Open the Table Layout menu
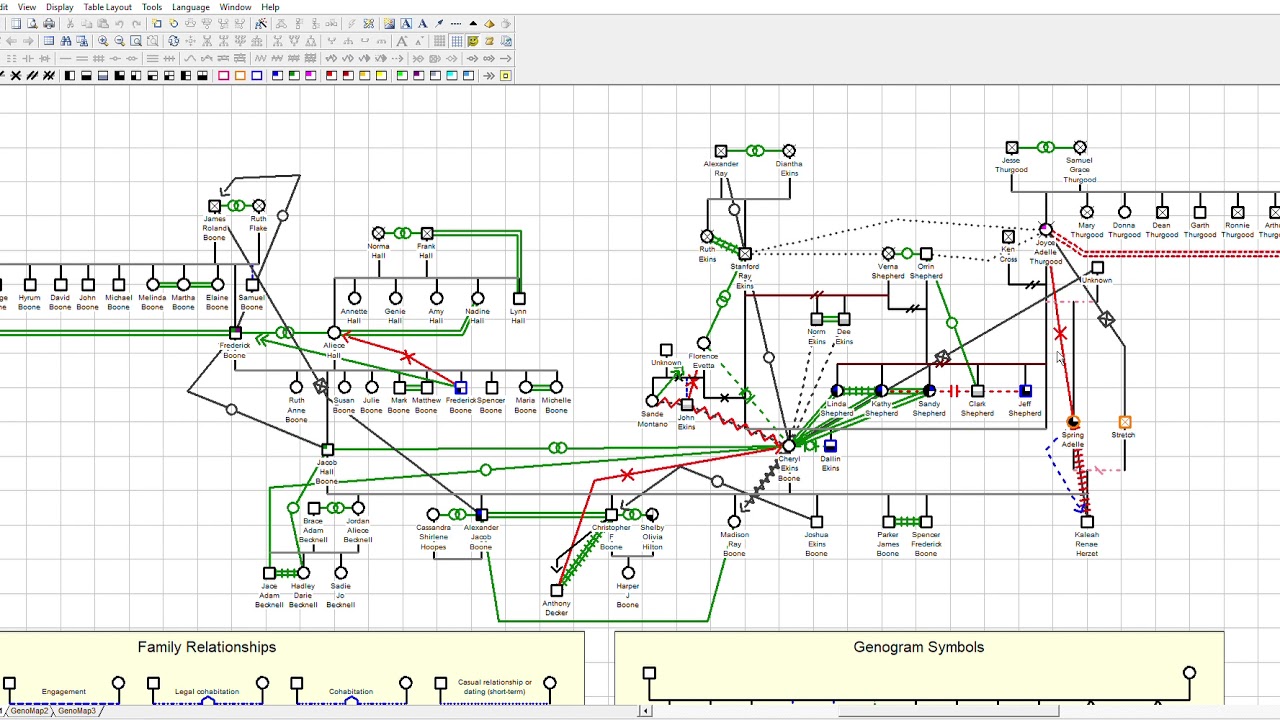The image size is (1280, 720). click(x=107, y=7)
